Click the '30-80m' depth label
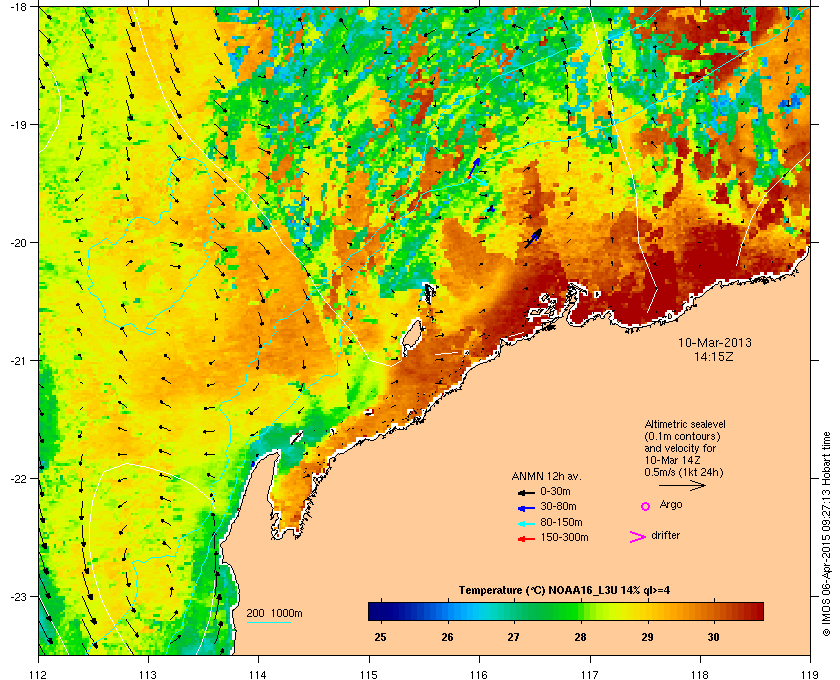This screenshot has width=840, height=680. [x=558, y=506]
